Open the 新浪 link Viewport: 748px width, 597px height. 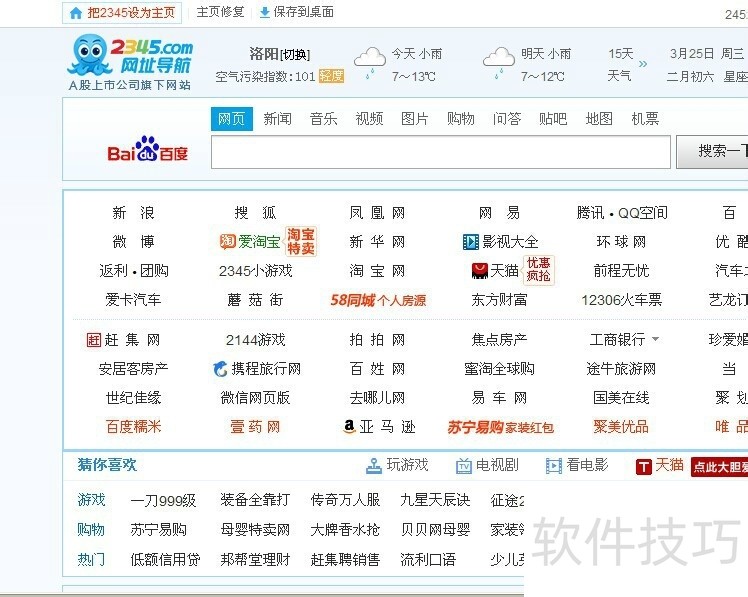pyautogui.click(x=133, y=213)
